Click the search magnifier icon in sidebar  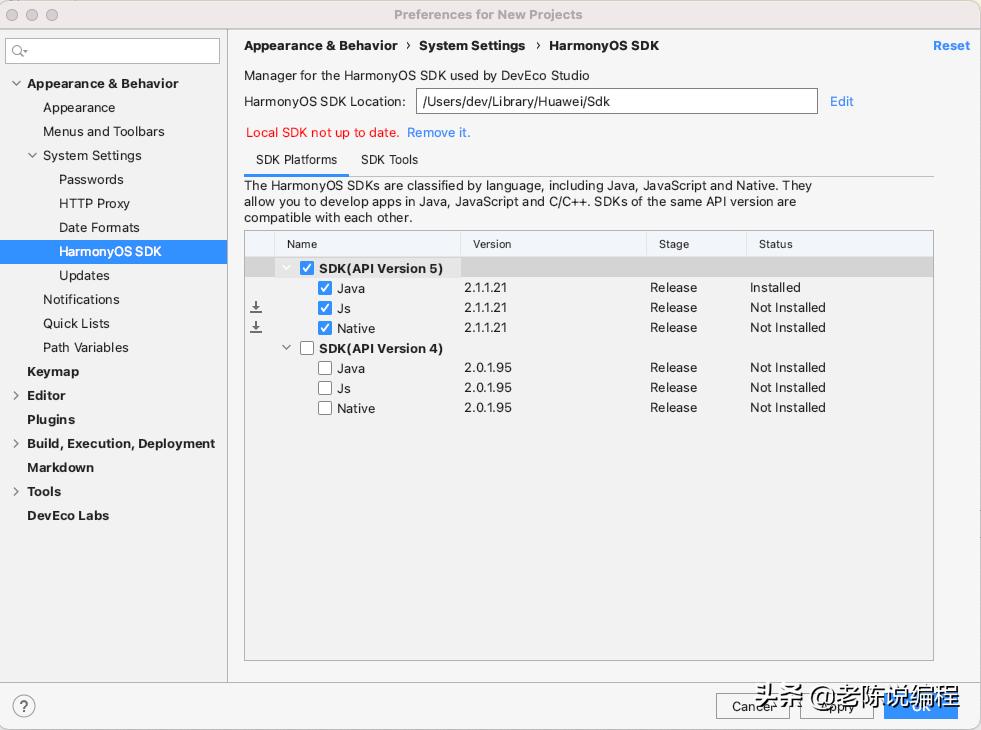tap(20, 51)
